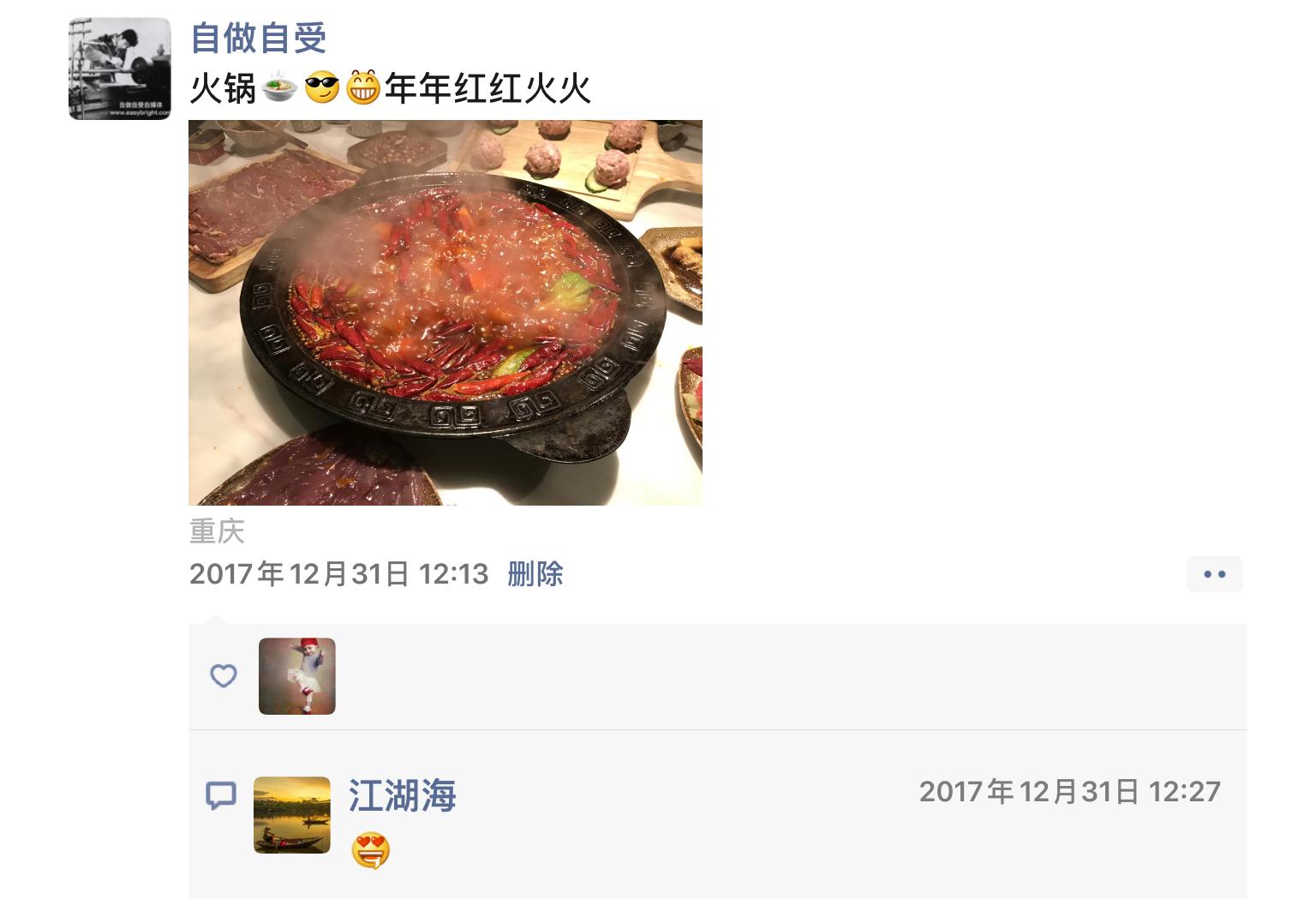This screenshot has width=1316, height=899.
Task: Open the two-dot more options button
Action: pos(1215,574)
